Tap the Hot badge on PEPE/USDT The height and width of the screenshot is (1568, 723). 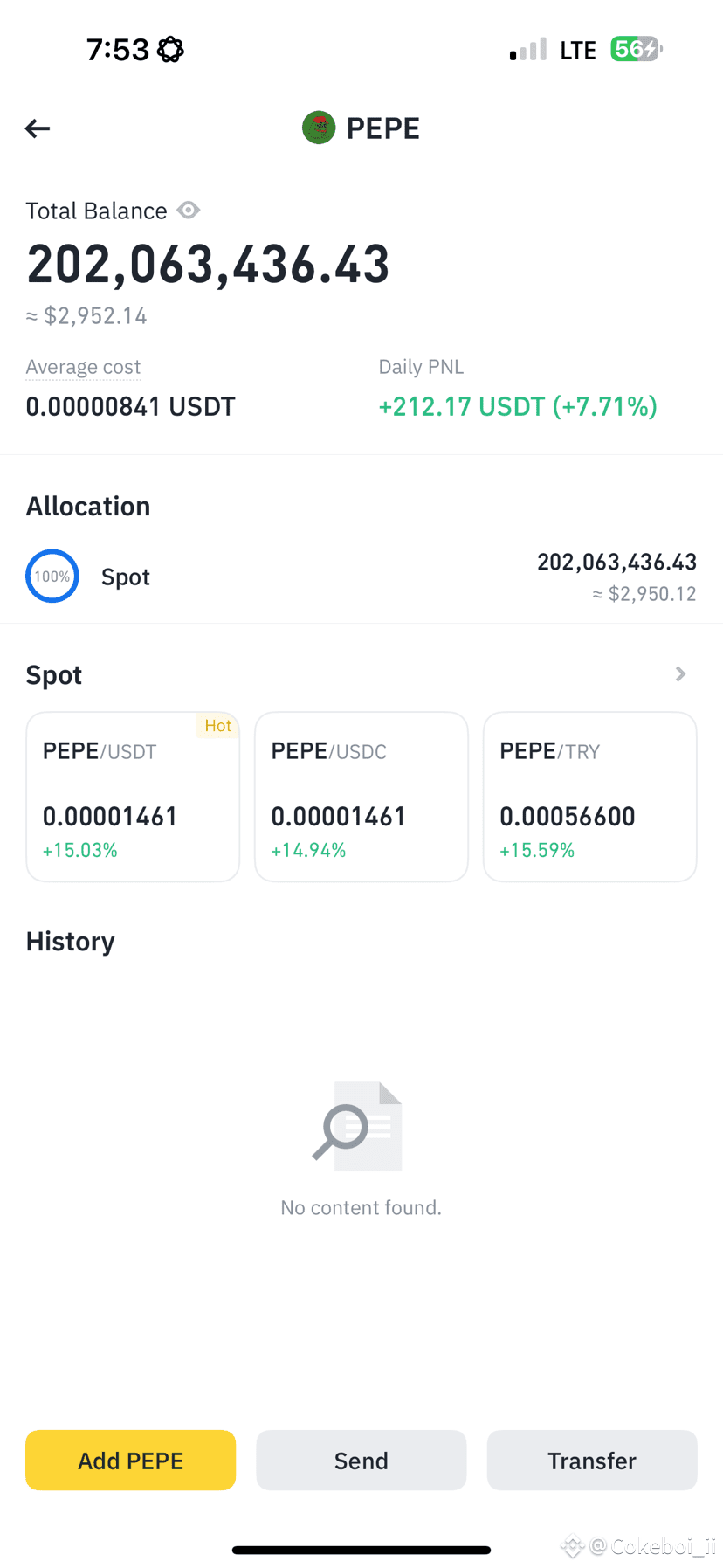pyautogui.click(x=217, y=725)
